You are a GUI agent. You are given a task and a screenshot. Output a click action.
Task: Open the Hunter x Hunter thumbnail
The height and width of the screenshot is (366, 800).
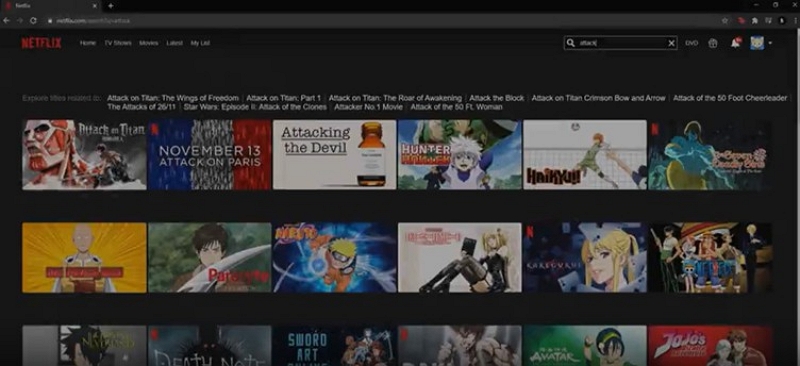460,155
